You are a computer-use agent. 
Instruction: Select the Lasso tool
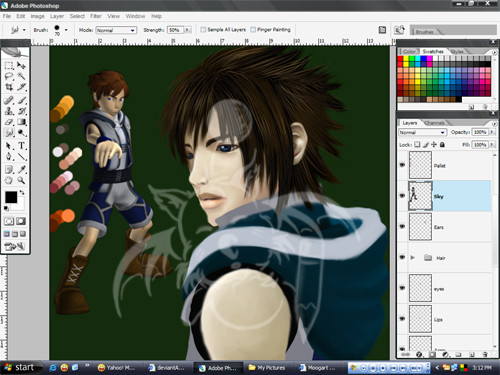[9, 76]
